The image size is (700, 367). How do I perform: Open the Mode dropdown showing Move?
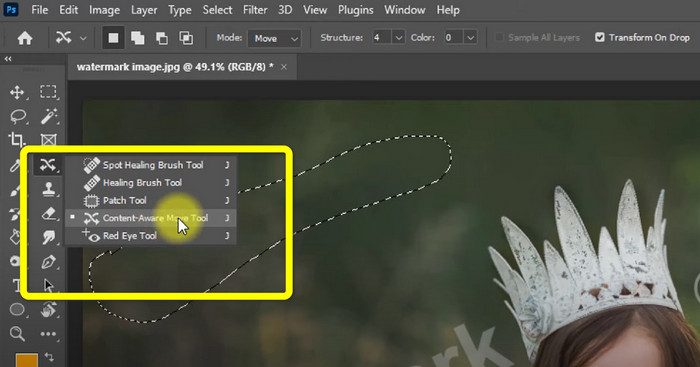[x=274, y=38]
